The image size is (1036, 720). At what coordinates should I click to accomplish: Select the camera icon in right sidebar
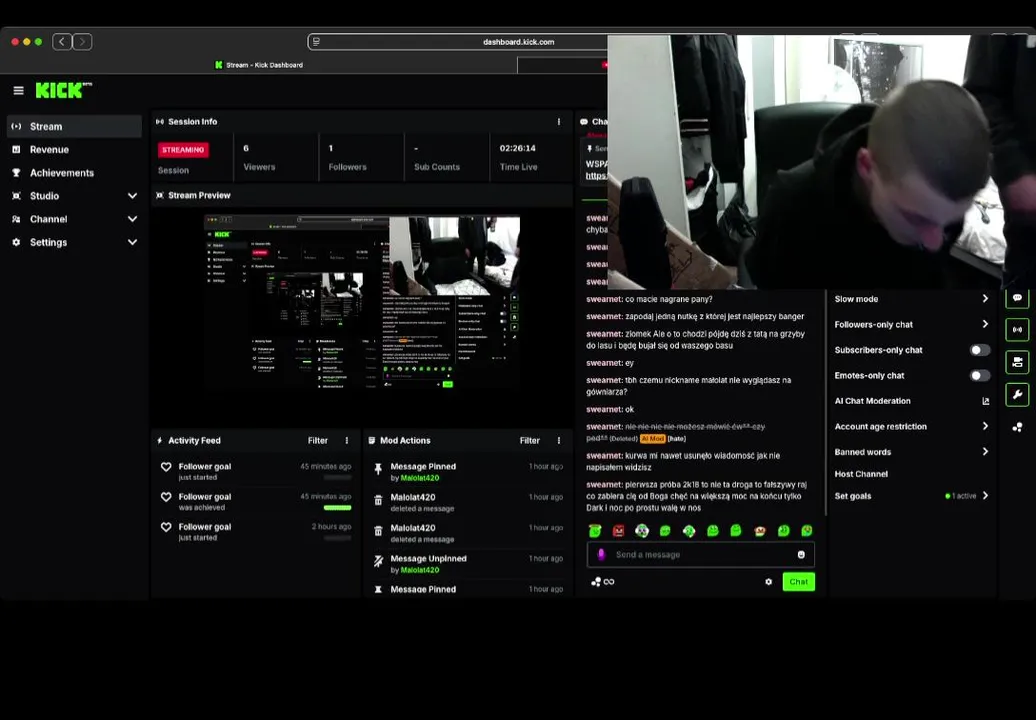point(1018,362)
